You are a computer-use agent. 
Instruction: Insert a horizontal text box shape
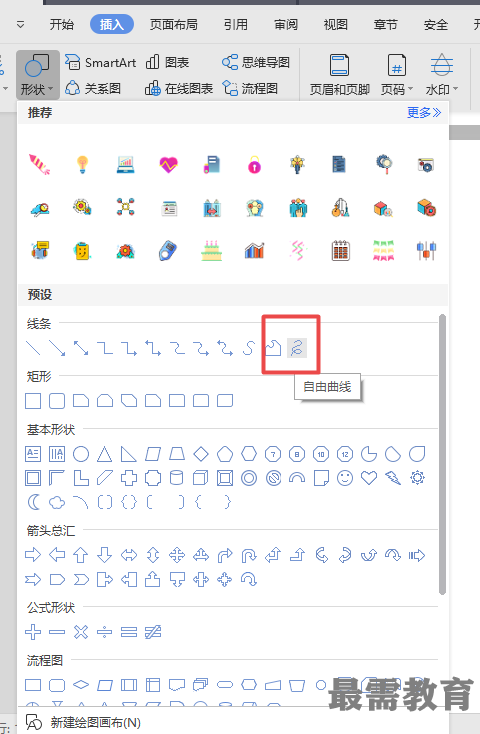[33, 454]
